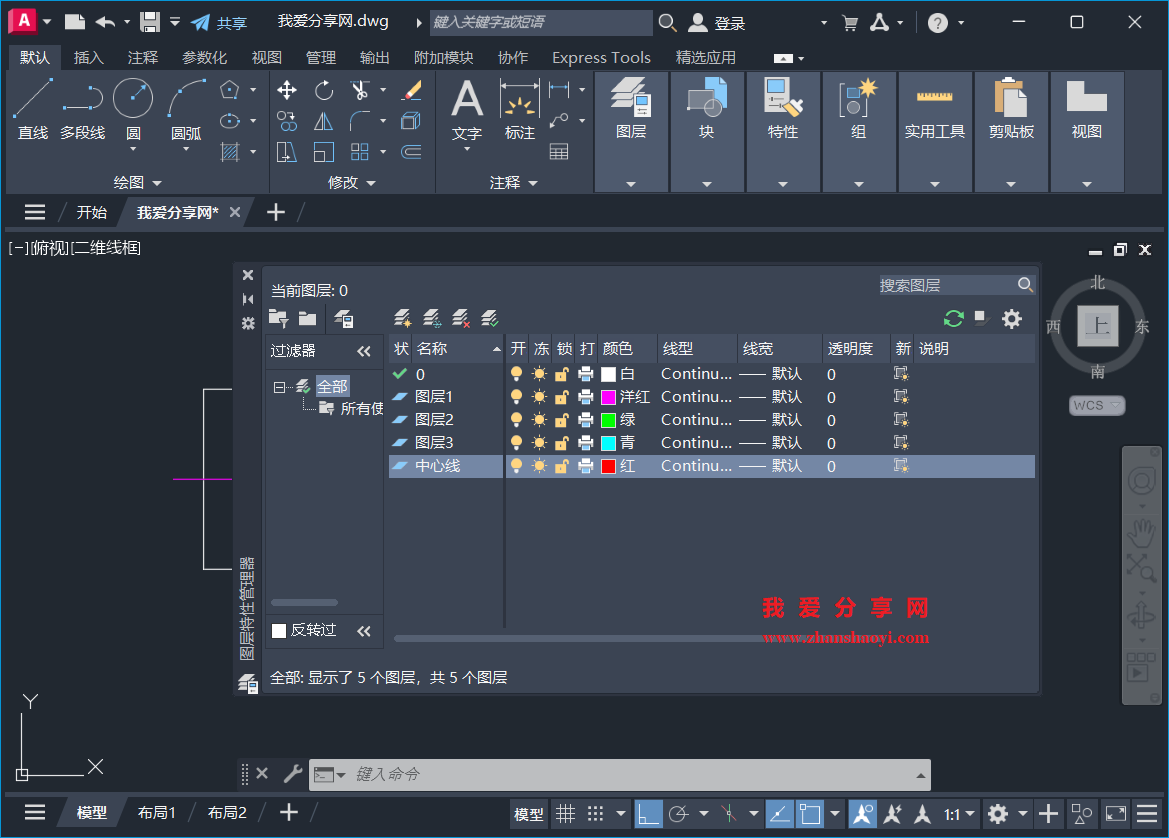
Task: Click green color swatch of 图层2
Action: pos(608,420)
